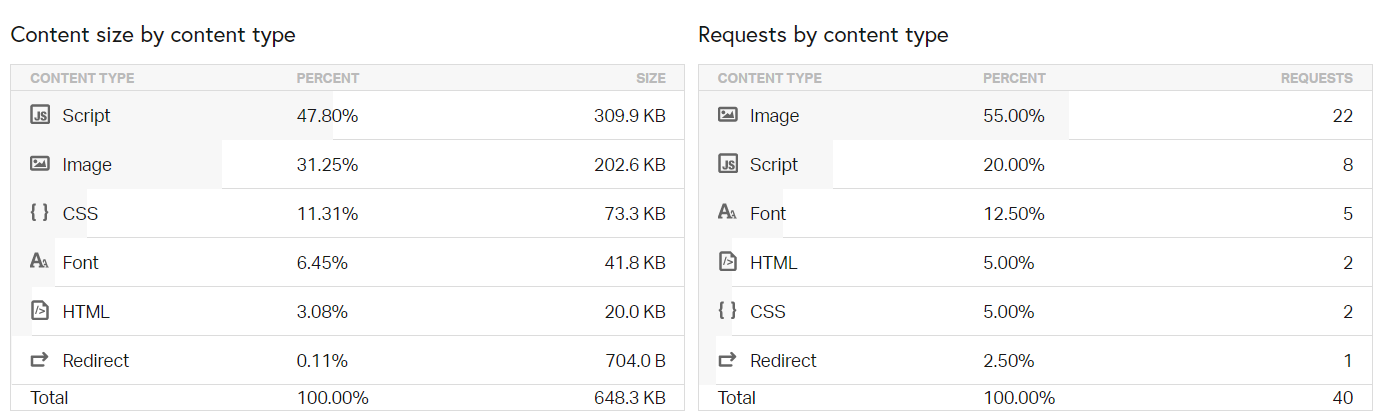Click the Image icon in requests table
Viewport: 1381px width, 416px height.
coord(728,115)
